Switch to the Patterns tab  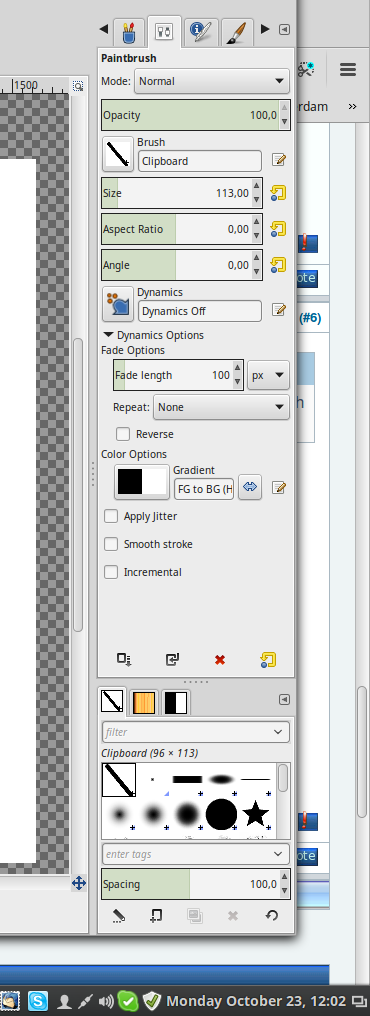[144, 702]
